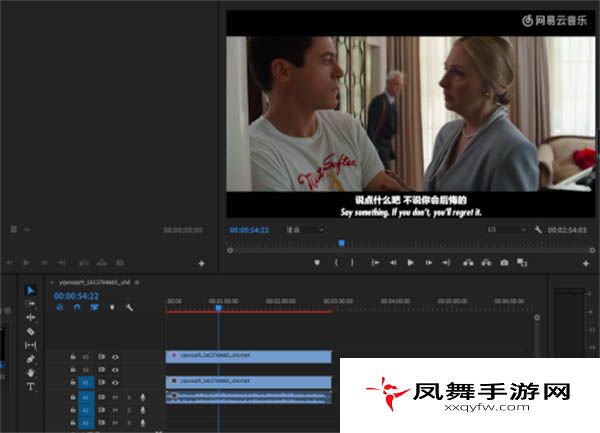The image size is (600, 433).
Task: Open Comparison View in Program monitor
Action: (x=522, y=262)
